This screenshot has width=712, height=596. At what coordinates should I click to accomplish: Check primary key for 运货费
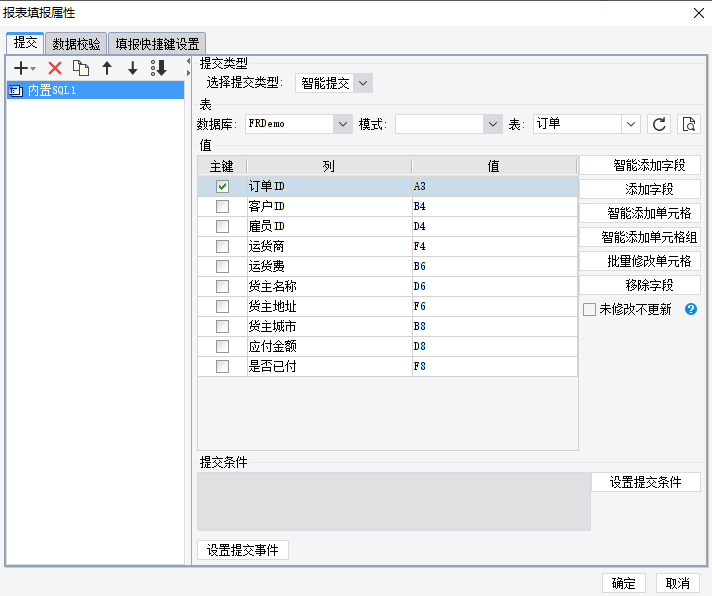[x=222, y=266]
